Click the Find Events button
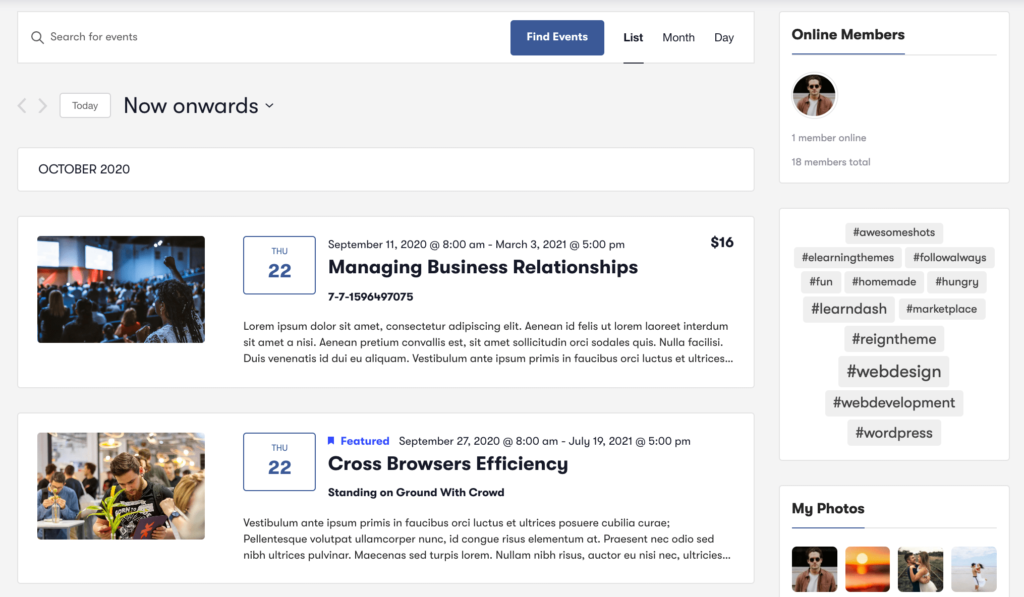Viewport: 1024px width, 597px height. coord(557,37)
